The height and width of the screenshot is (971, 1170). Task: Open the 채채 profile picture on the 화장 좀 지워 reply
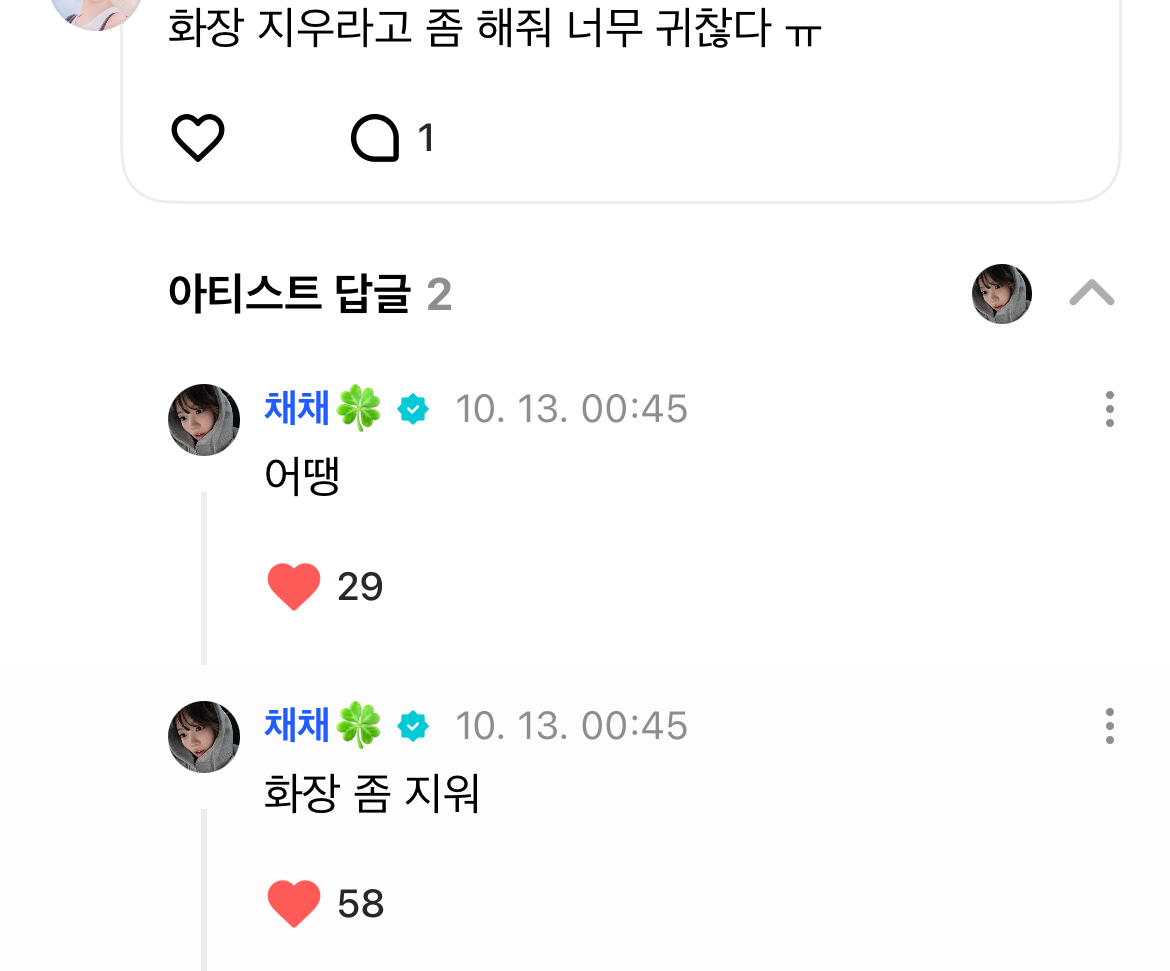[x=204, y=737]
